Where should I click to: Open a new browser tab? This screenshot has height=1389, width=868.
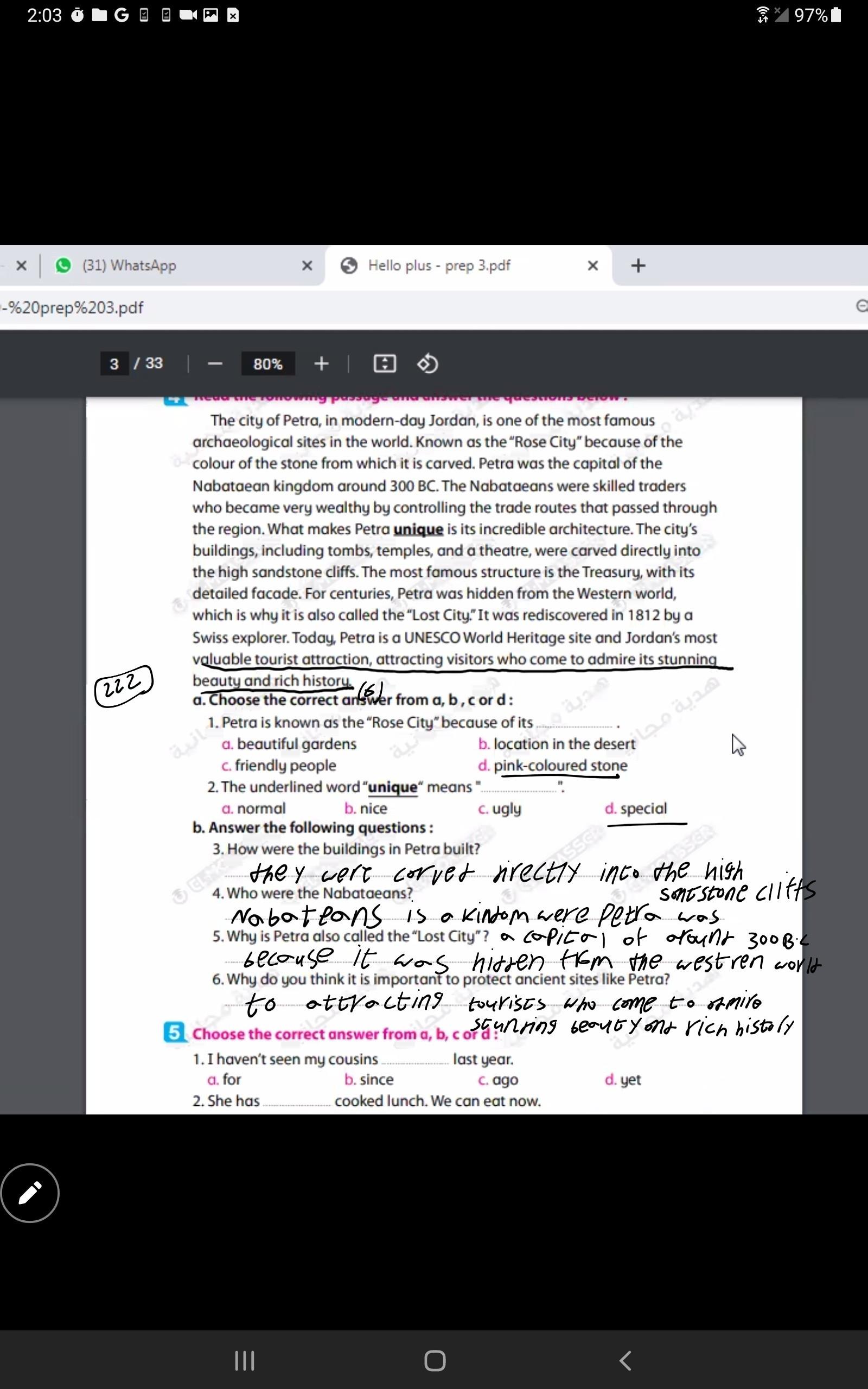coord(638,265)
